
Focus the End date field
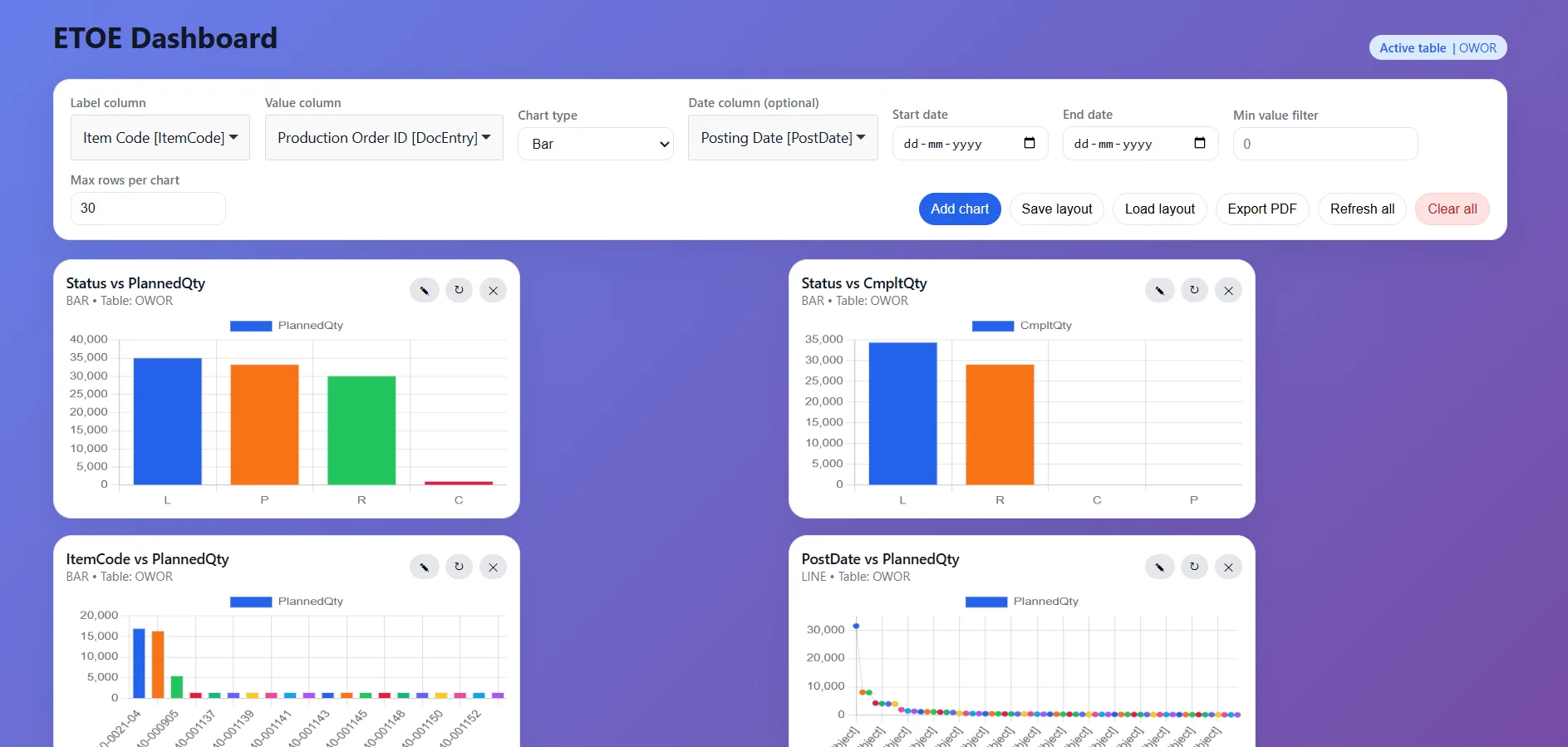(1141, 144)
